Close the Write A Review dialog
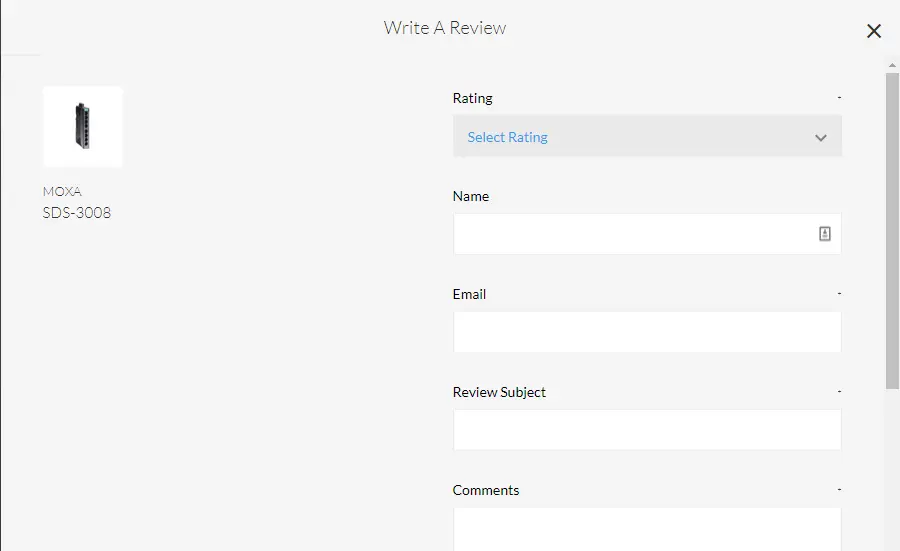Screen dimensions: 900x551 873,31
